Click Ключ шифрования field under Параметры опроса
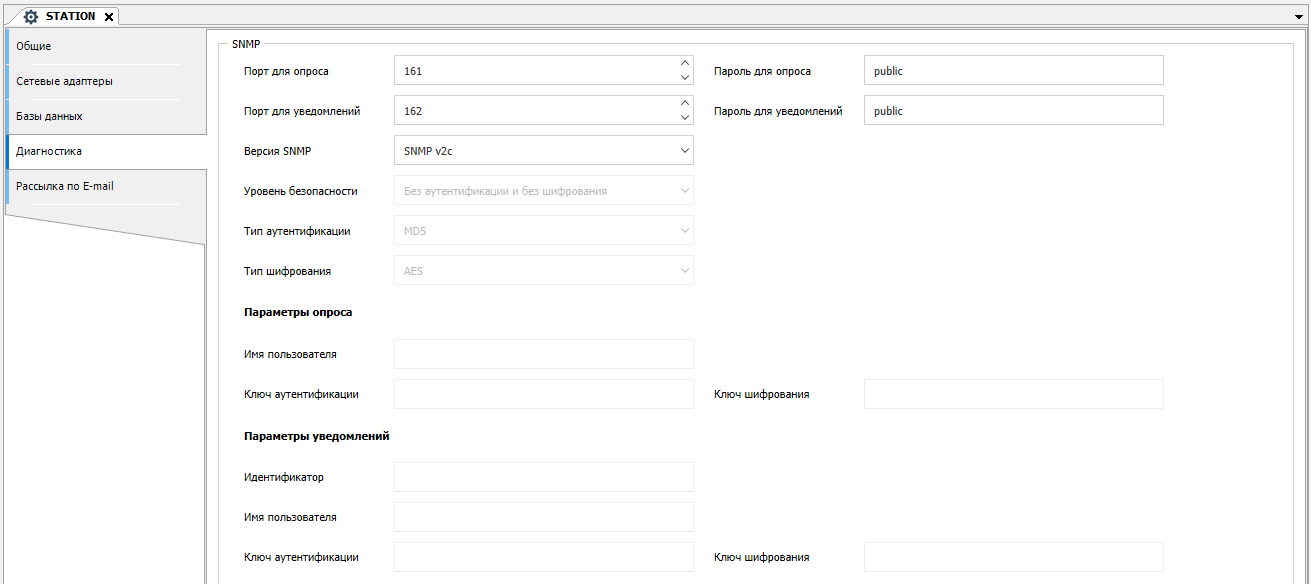Viewport: 1311px width, 584px height. pyautogui.click(x=1013, y=394)
